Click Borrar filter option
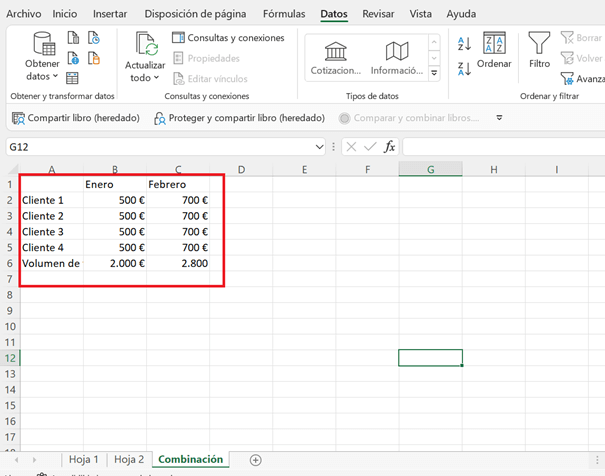The height and width of the screenshot is (476, 605). point(581,38)
